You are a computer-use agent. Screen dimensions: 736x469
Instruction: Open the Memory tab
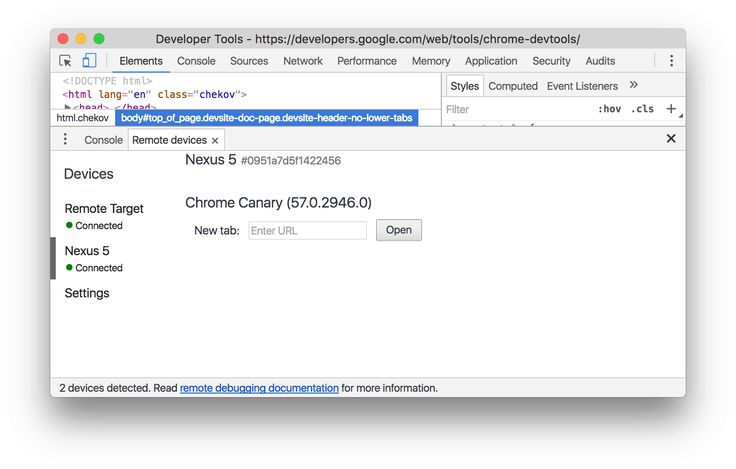(x=431, y=61)
